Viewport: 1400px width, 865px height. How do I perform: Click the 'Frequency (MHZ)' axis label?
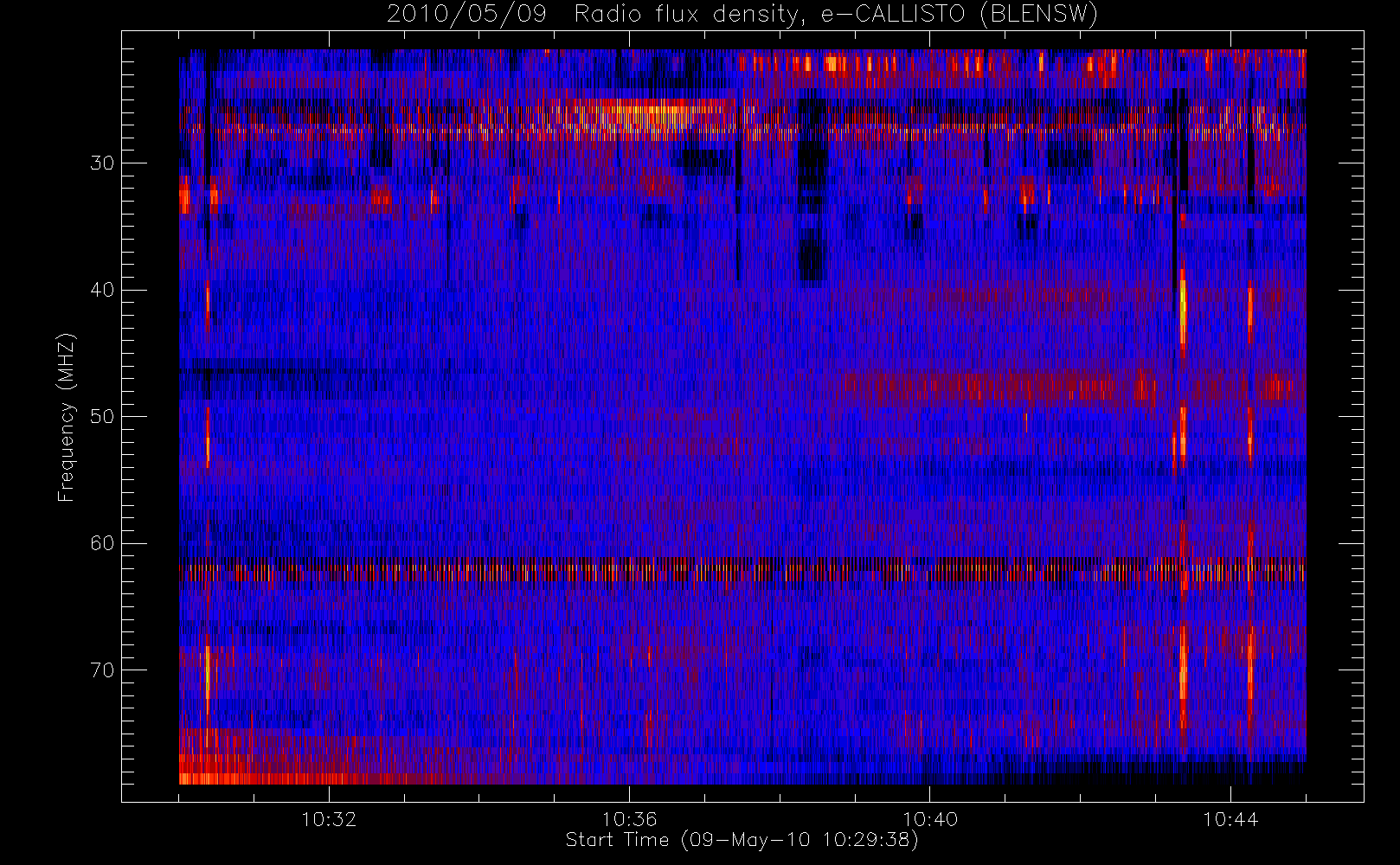[x=66, y=417]
